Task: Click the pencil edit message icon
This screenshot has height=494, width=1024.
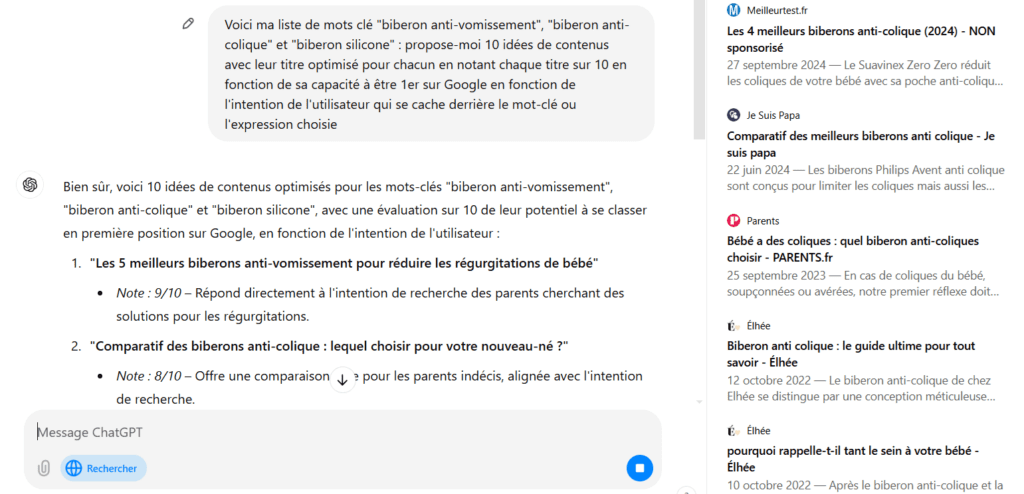Action: pos(188,24)
